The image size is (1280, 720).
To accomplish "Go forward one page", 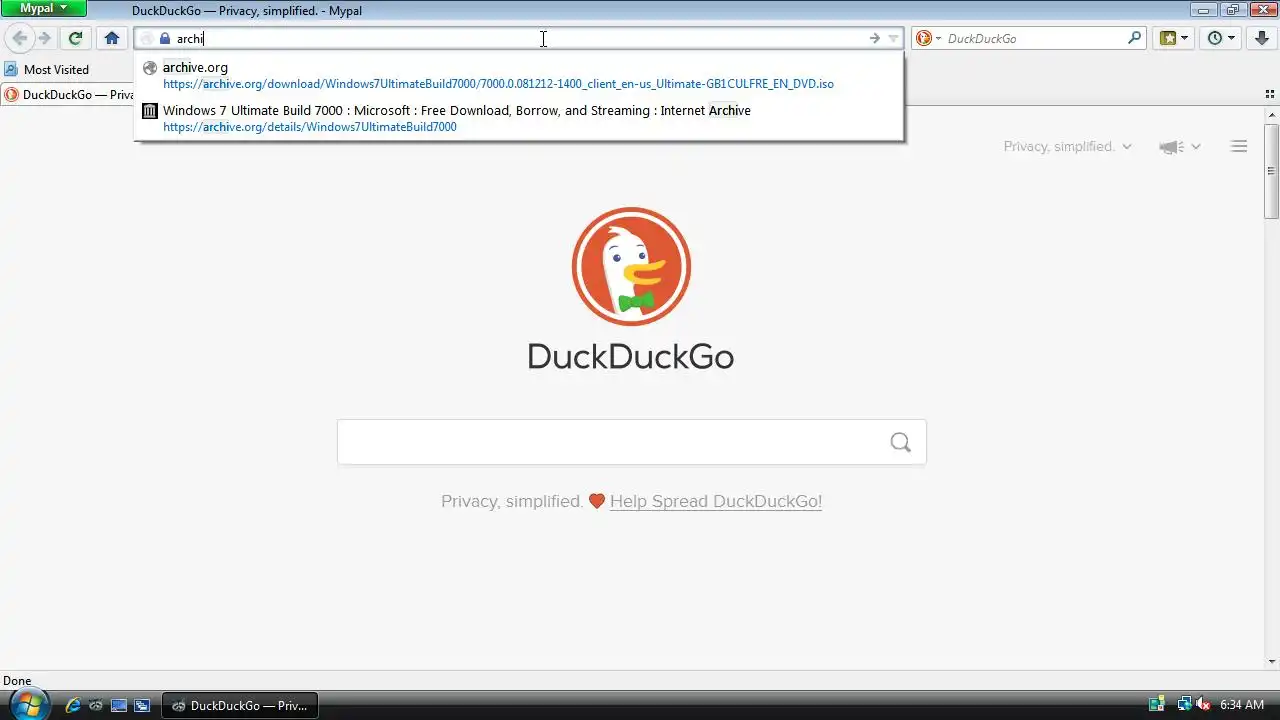I will tap(44, 38).
